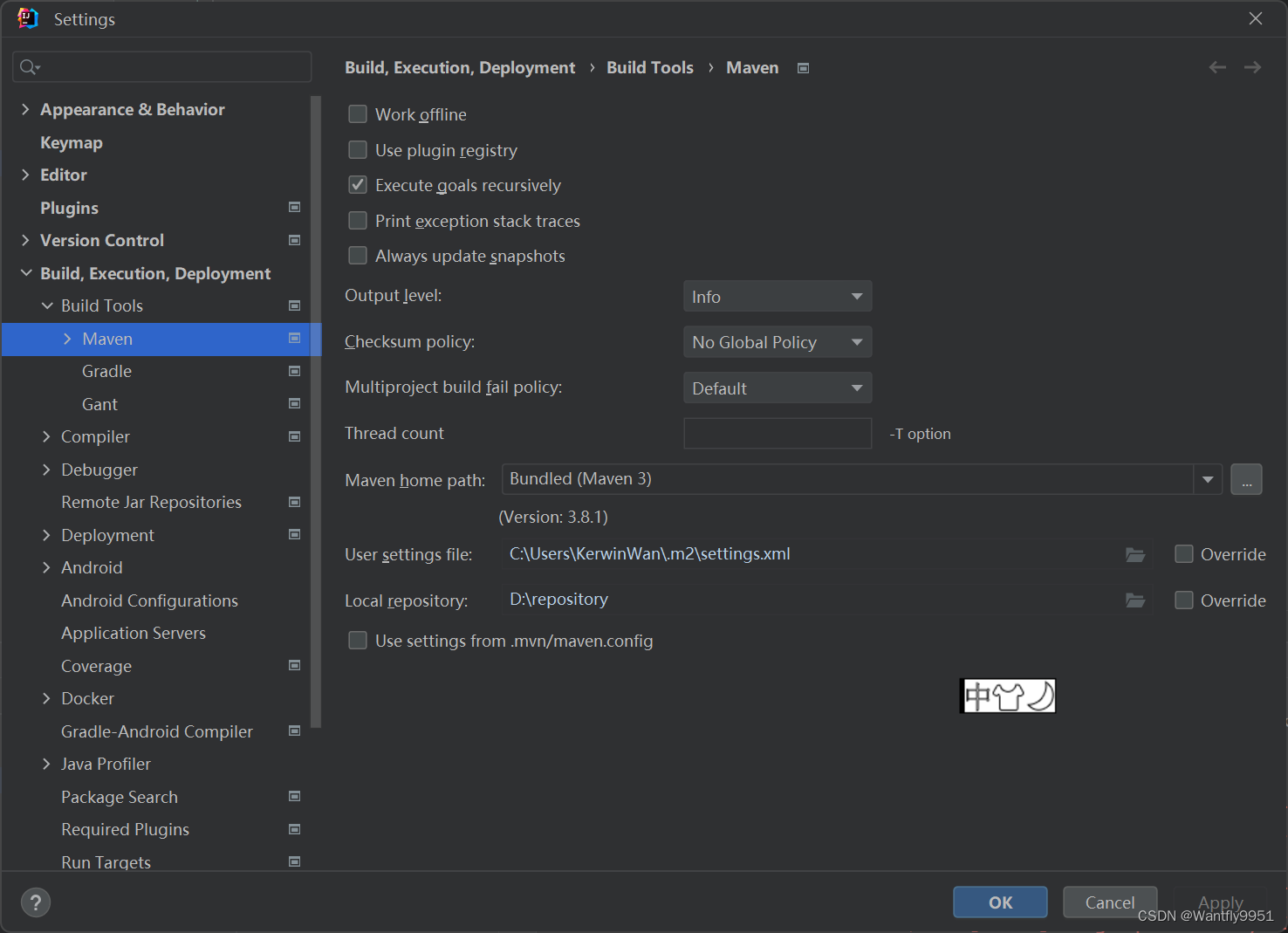Click the User settings file path field
The image size is (1288, 933).
point(826,554)
